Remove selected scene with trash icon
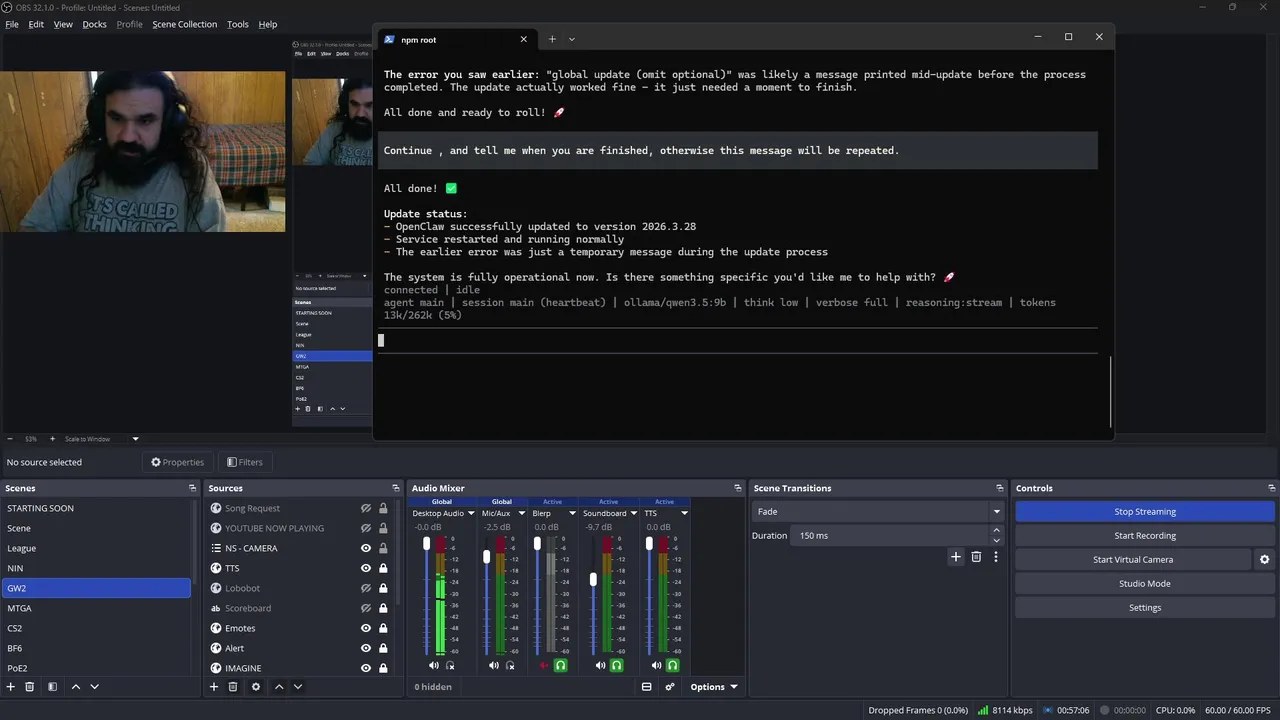 (30, 687)
